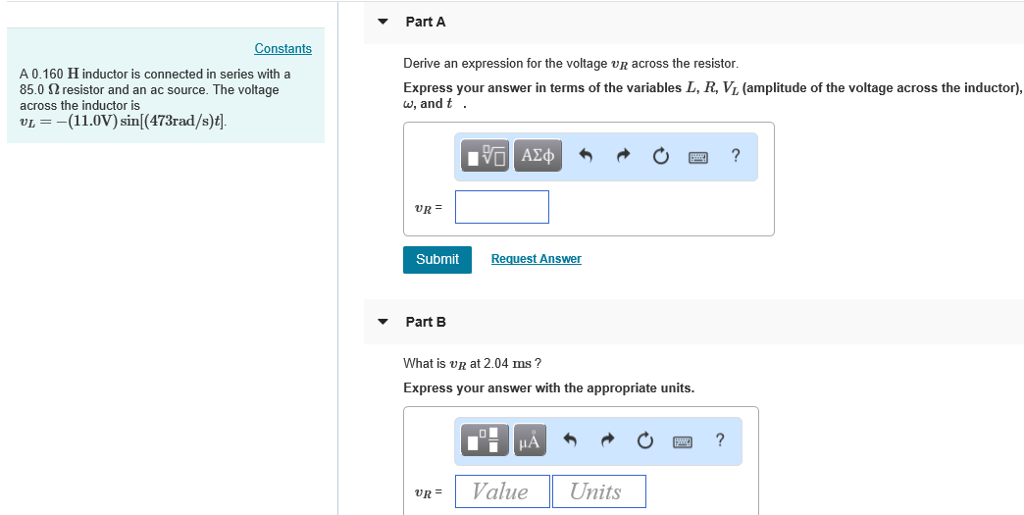Click the Units field in Part B
The image size is (1024, 515).
click(598, 491)
